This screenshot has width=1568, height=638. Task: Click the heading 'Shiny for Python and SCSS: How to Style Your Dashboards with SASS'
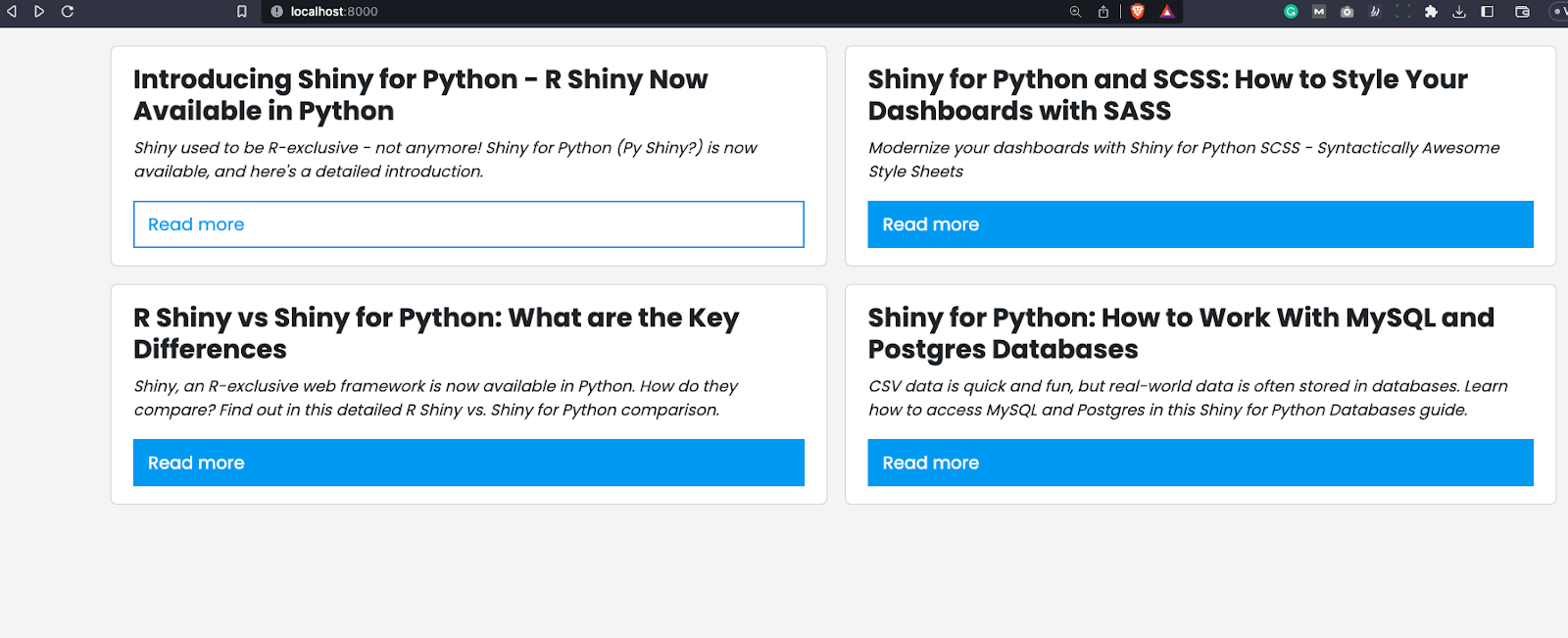(1168, 95)
